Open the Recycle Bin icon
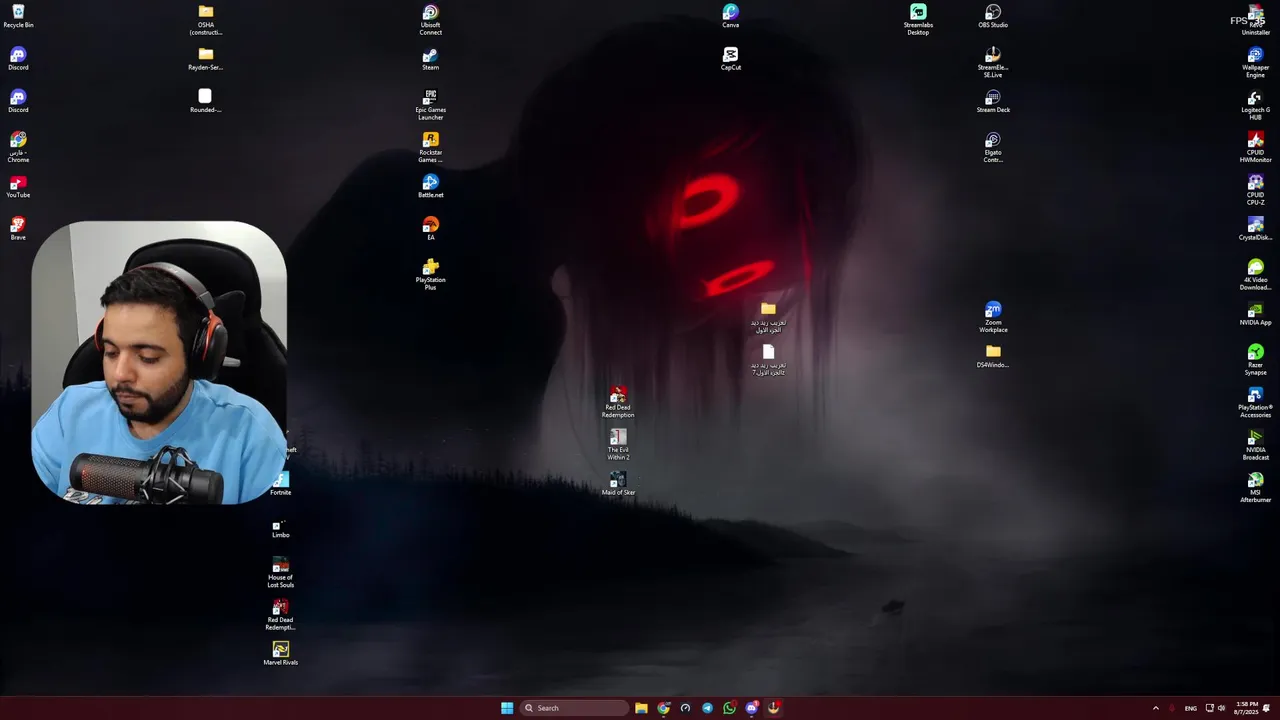The width and height of the screenshot is (1280, 720). (18, 16)
